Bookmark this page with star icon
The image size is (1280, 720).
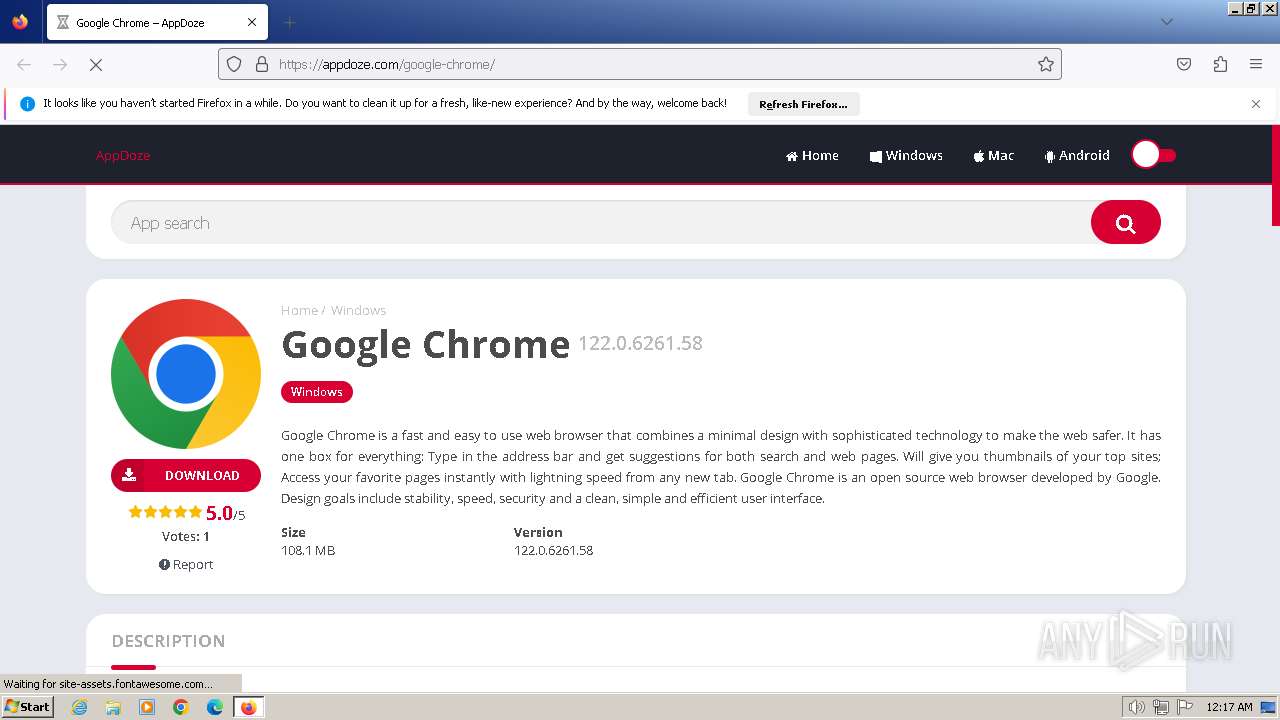(1046, 64)
